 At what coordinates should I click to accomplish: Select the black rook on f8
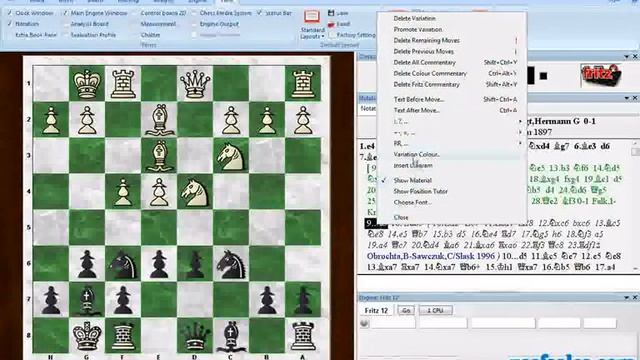point(123,336)
